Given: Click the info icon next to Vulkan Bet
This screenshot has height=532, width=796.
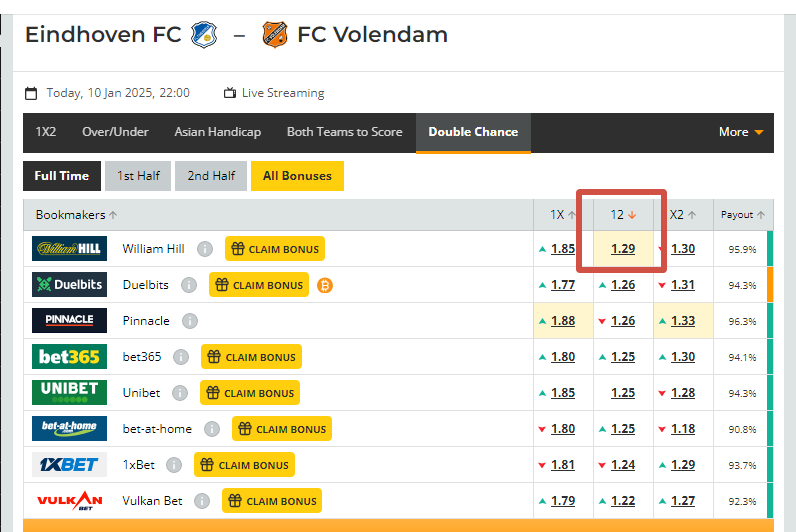Looking at the screenshot, I should coord(202,501).
